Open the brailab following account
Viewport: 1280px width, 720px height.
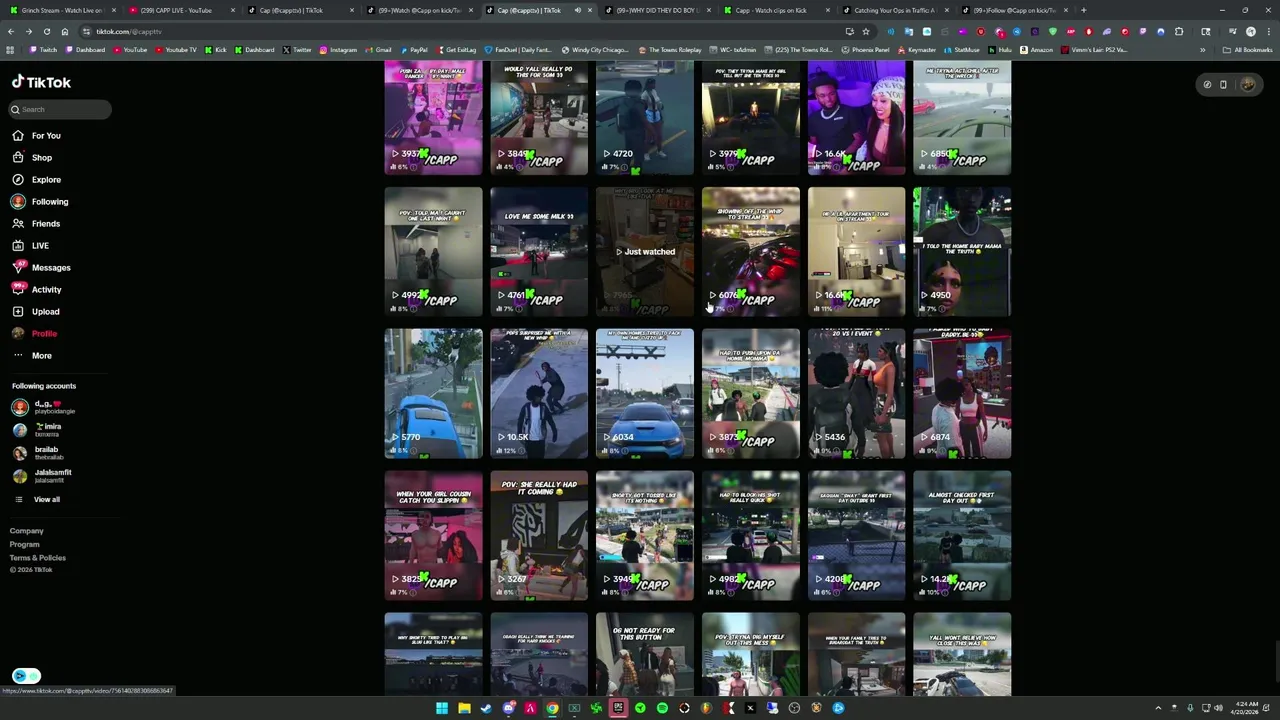point(36,453)
